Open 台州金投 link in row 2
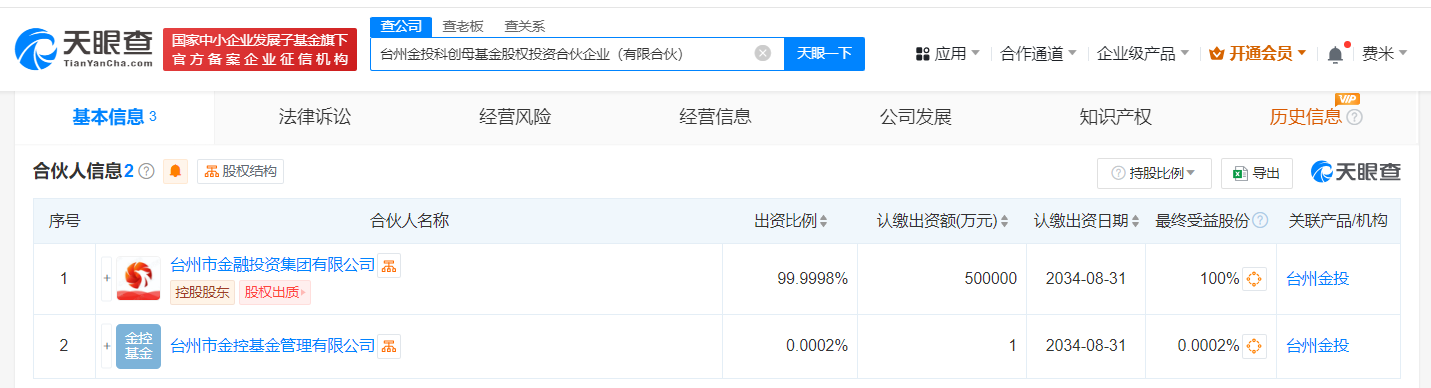Screen dimensions: 1431x388 (1317, 346)
